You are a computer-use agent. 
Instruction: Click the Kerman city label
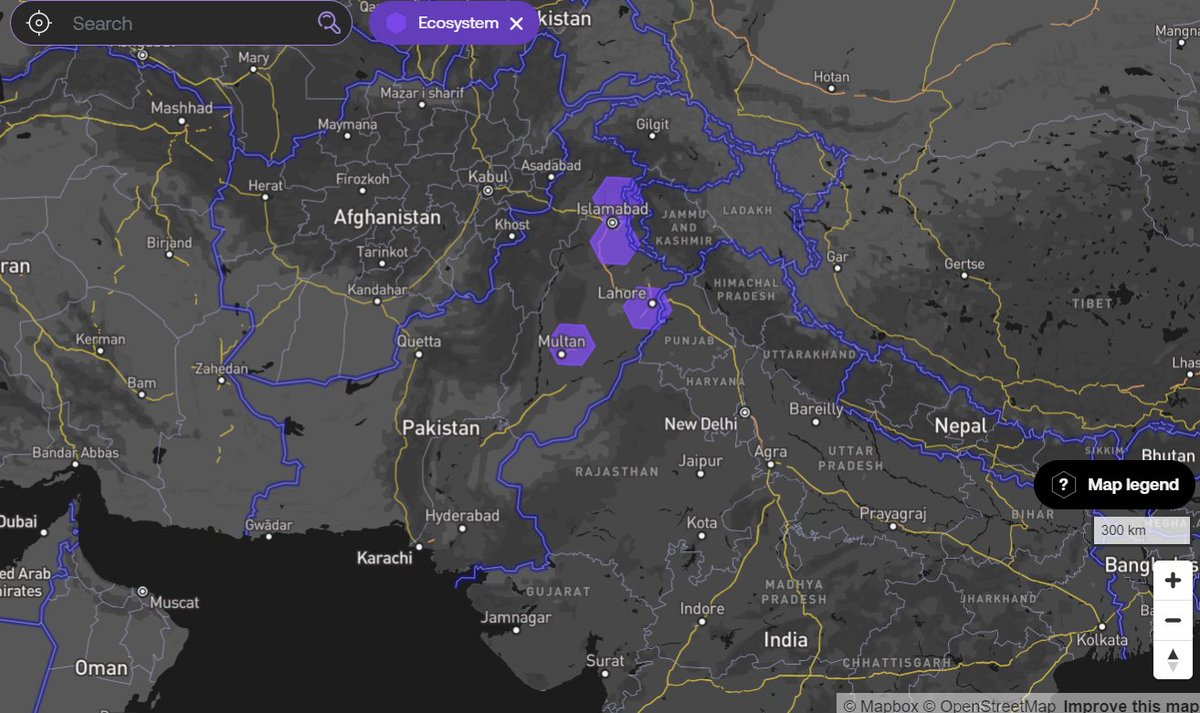coord(100,340)
